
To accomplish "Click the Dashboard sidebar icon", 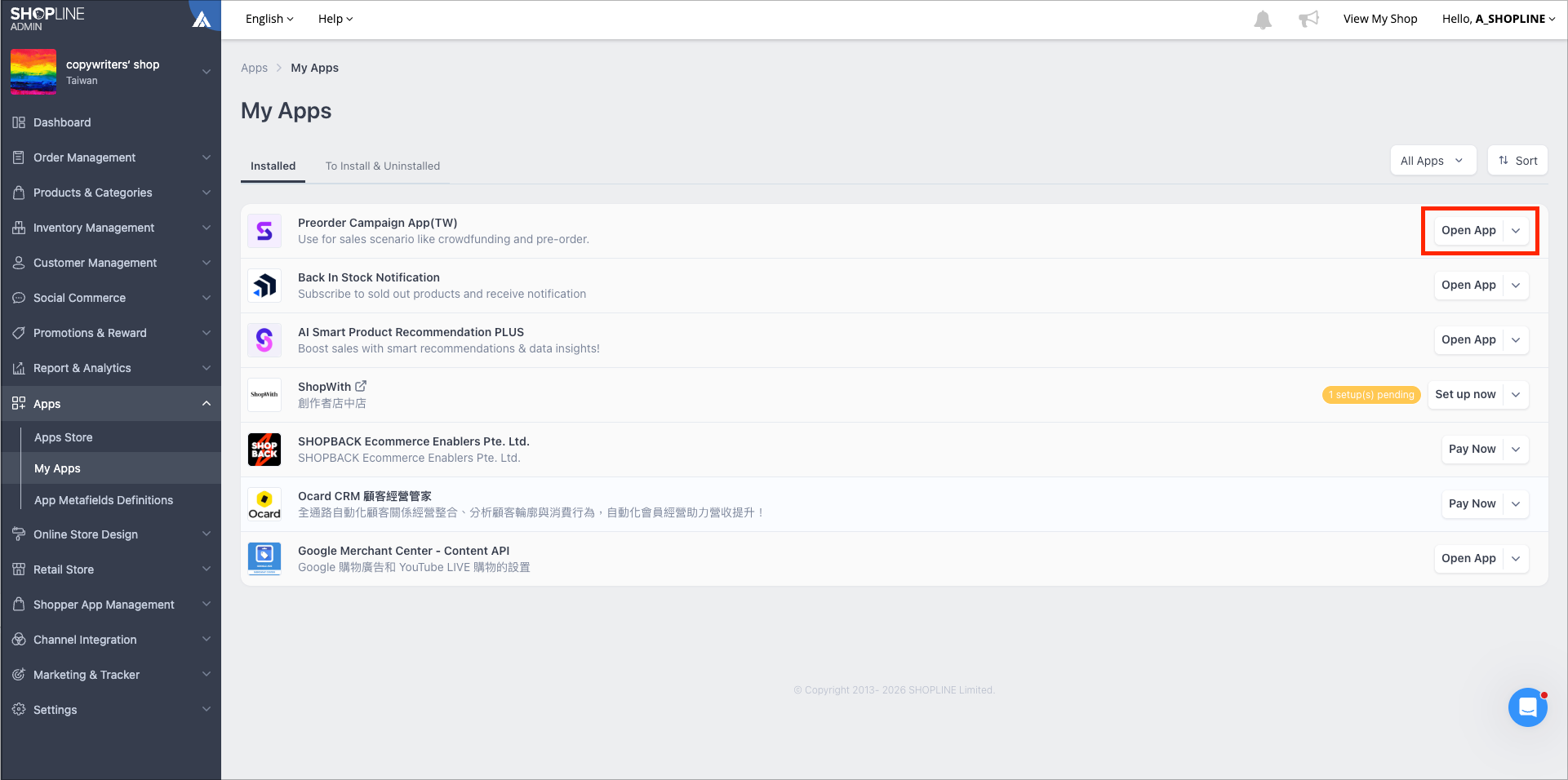I will (x=19, y=122).
